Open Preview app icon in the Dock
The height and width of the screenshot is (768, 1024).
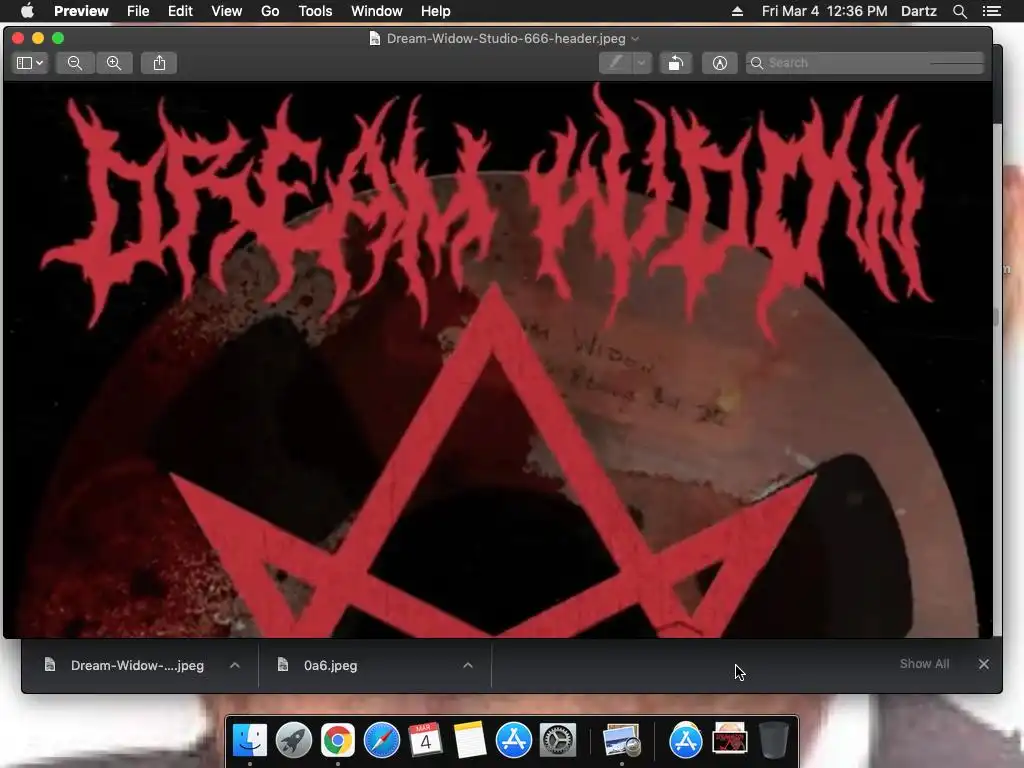(x=621, y=741)
